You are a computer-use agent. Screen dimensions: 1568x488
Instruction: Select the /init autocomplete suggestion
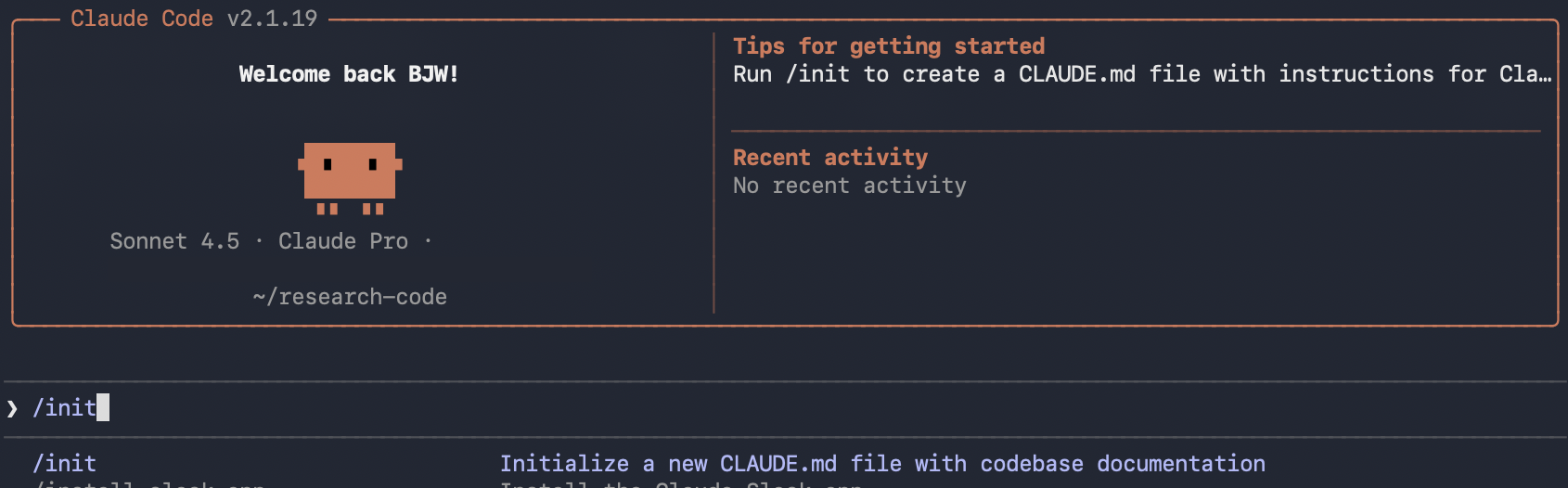pyautogui.click(x=65, y=463)
